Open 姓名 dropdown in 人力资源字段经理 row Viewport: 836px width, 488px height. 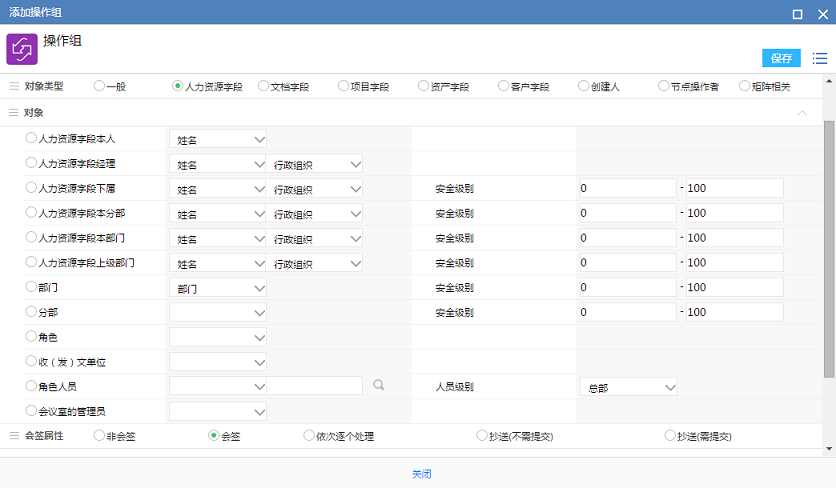218,164
